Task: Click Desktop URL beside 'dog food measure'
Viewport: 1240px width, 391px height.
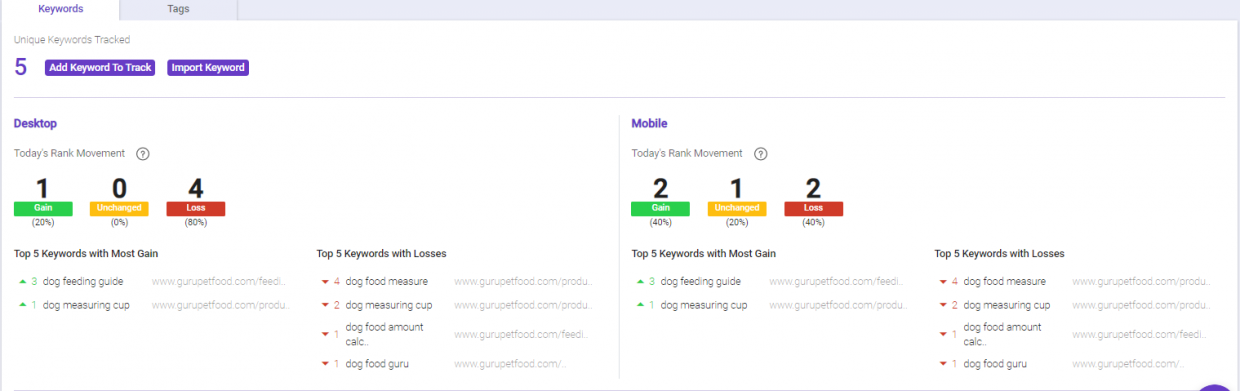Action: coord(523,282)
